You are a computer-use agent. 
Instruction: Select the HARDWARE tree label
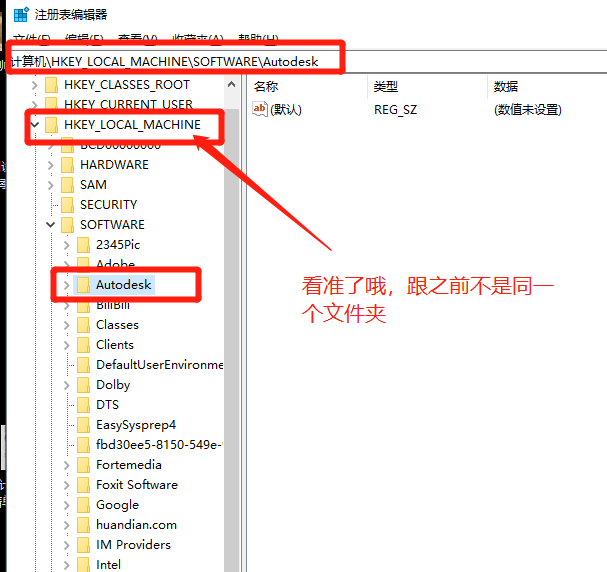(x=114, y=165)
